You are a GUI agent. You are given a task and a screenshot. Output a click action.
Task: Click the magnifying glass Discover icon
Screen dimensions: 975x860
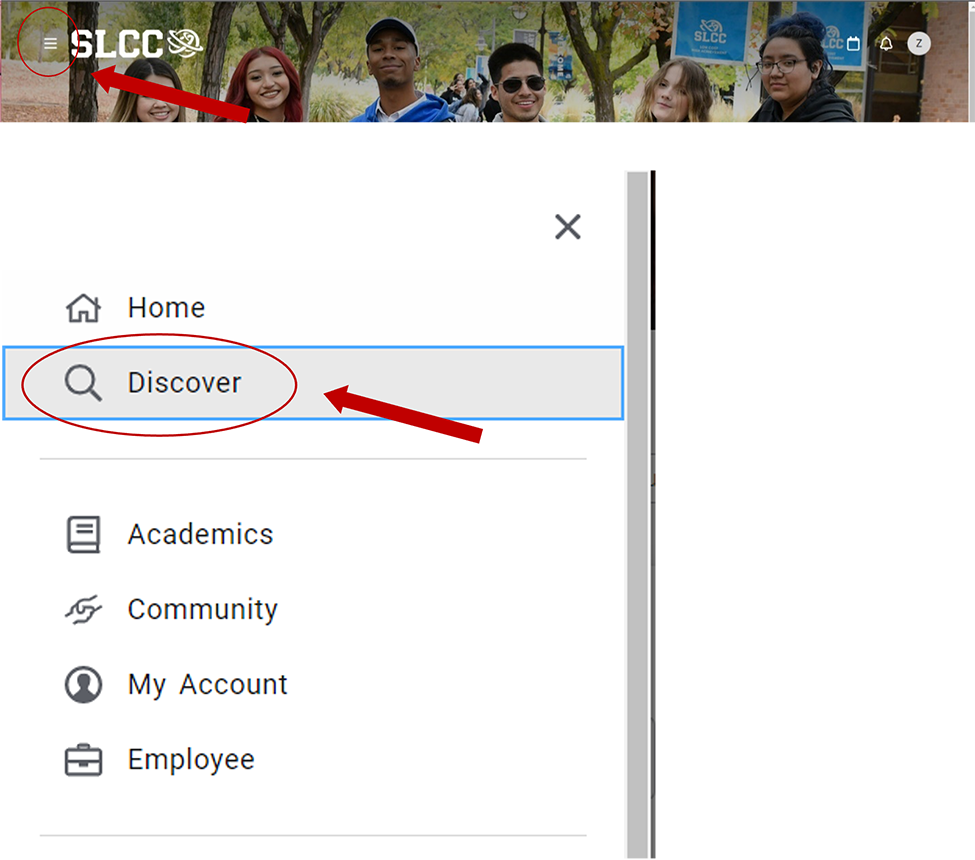coord(83,383)
